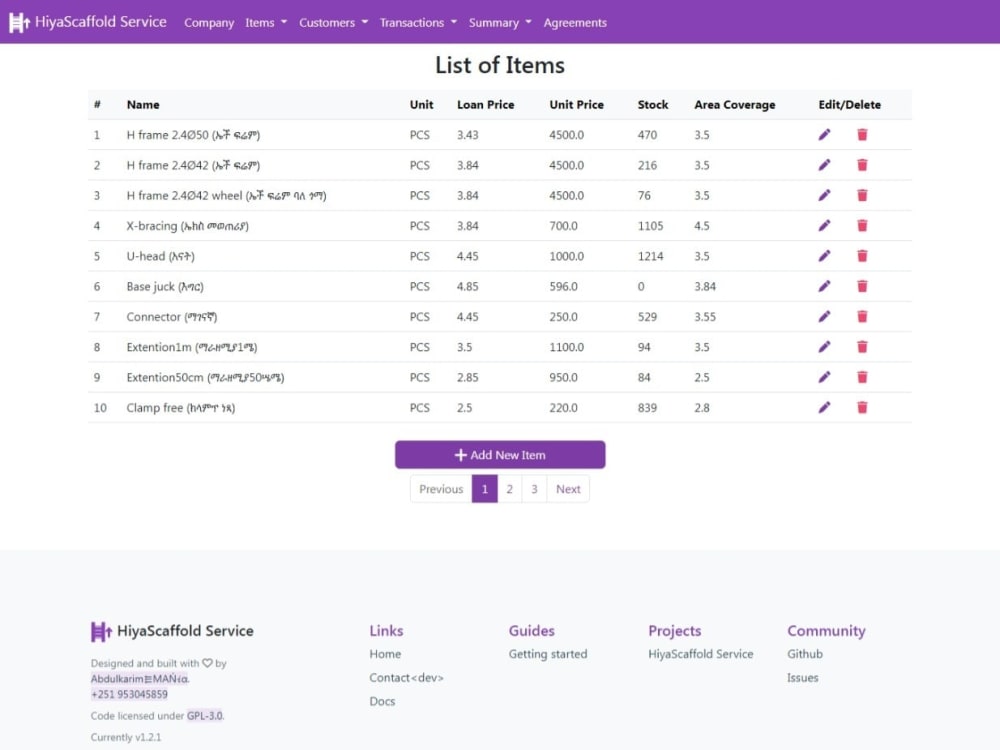Go to the Next page
Image resolution: width=1000 pixels, height=750 pixels.
click(568, 489)
